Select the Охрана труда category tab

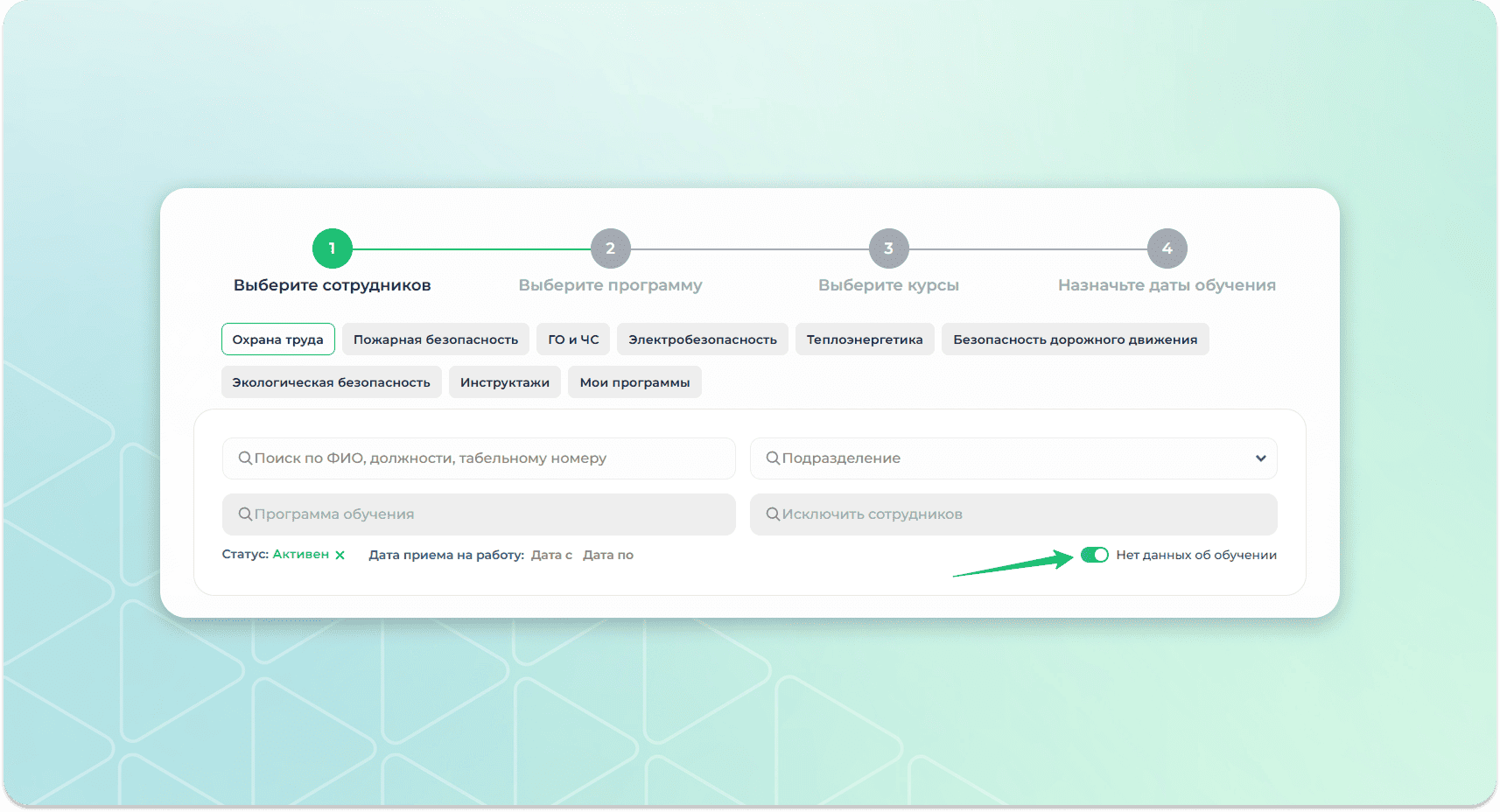pyautogui.click(x=277, y=339)
